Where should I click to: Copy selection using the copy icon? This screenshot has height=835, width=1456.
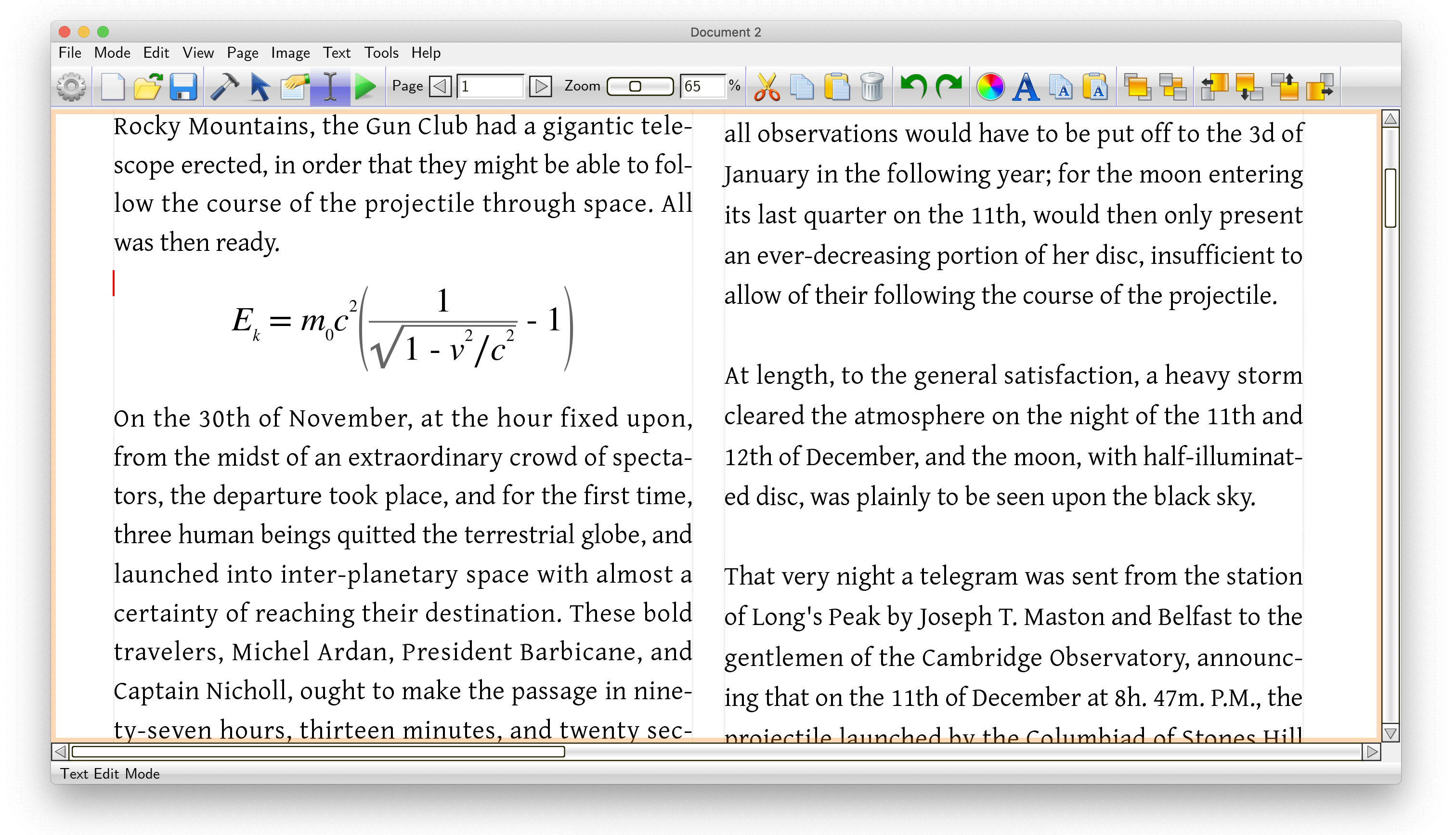tap(801, 87)
